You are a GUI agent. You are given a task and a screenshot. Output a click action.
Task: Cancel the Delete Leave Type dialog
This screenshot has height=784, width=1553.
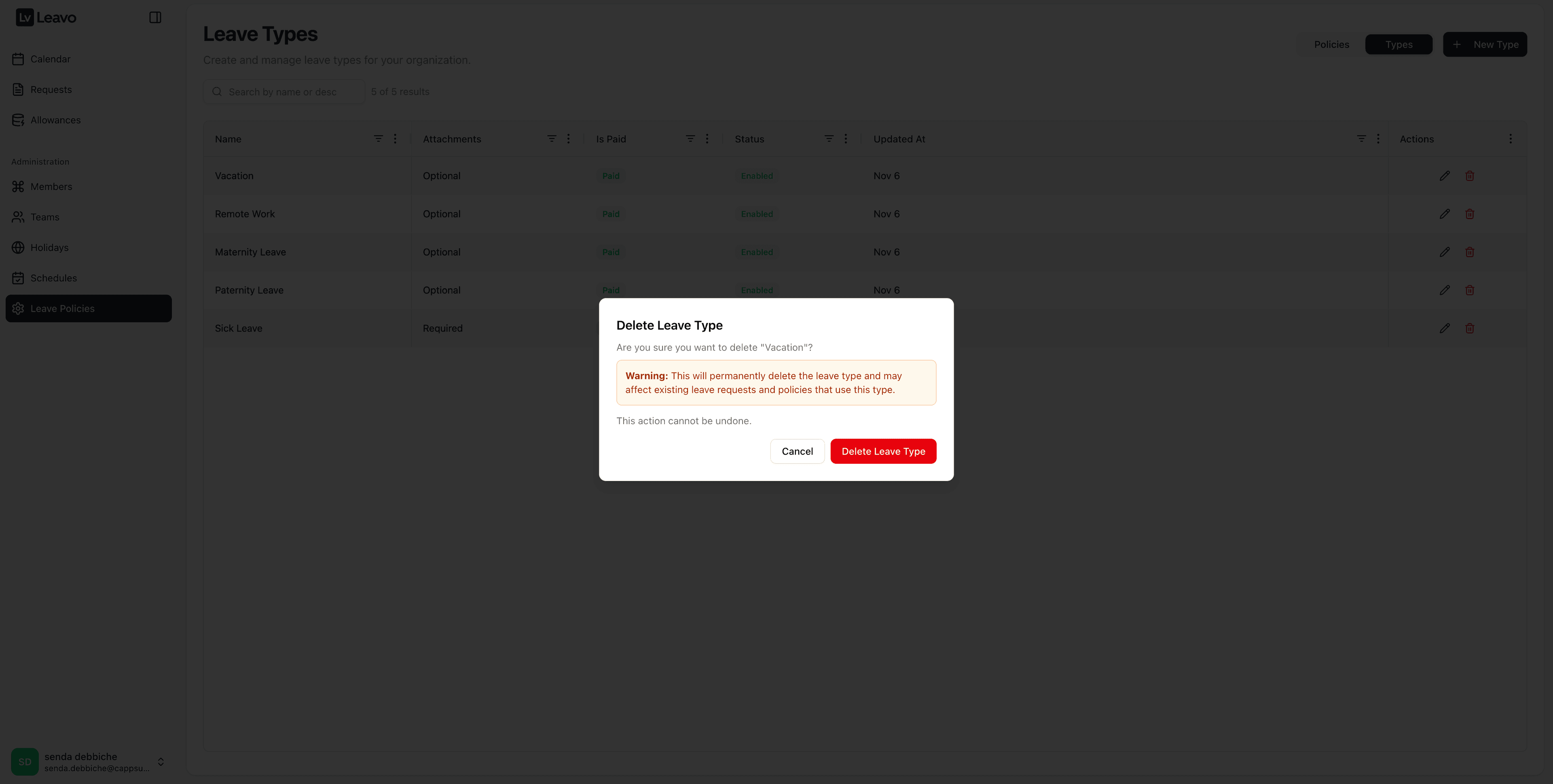(797, 451)
